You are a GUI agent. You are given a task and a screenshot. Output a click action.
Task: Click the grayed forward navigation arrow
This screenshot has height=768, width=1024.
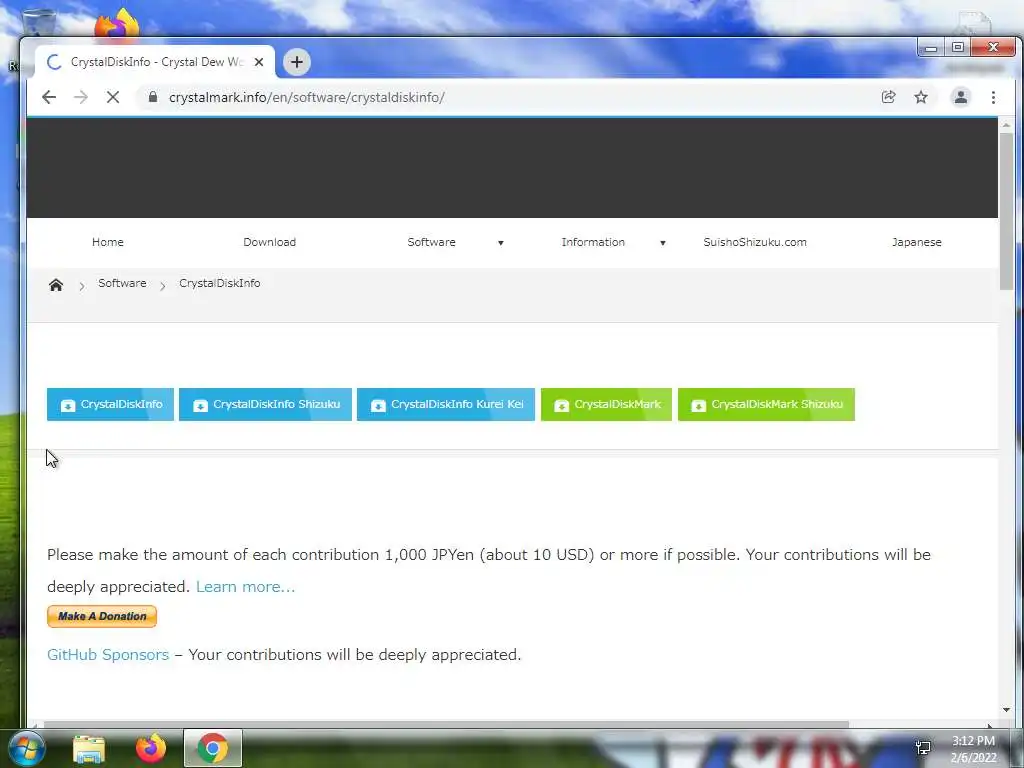pos(81,97)
